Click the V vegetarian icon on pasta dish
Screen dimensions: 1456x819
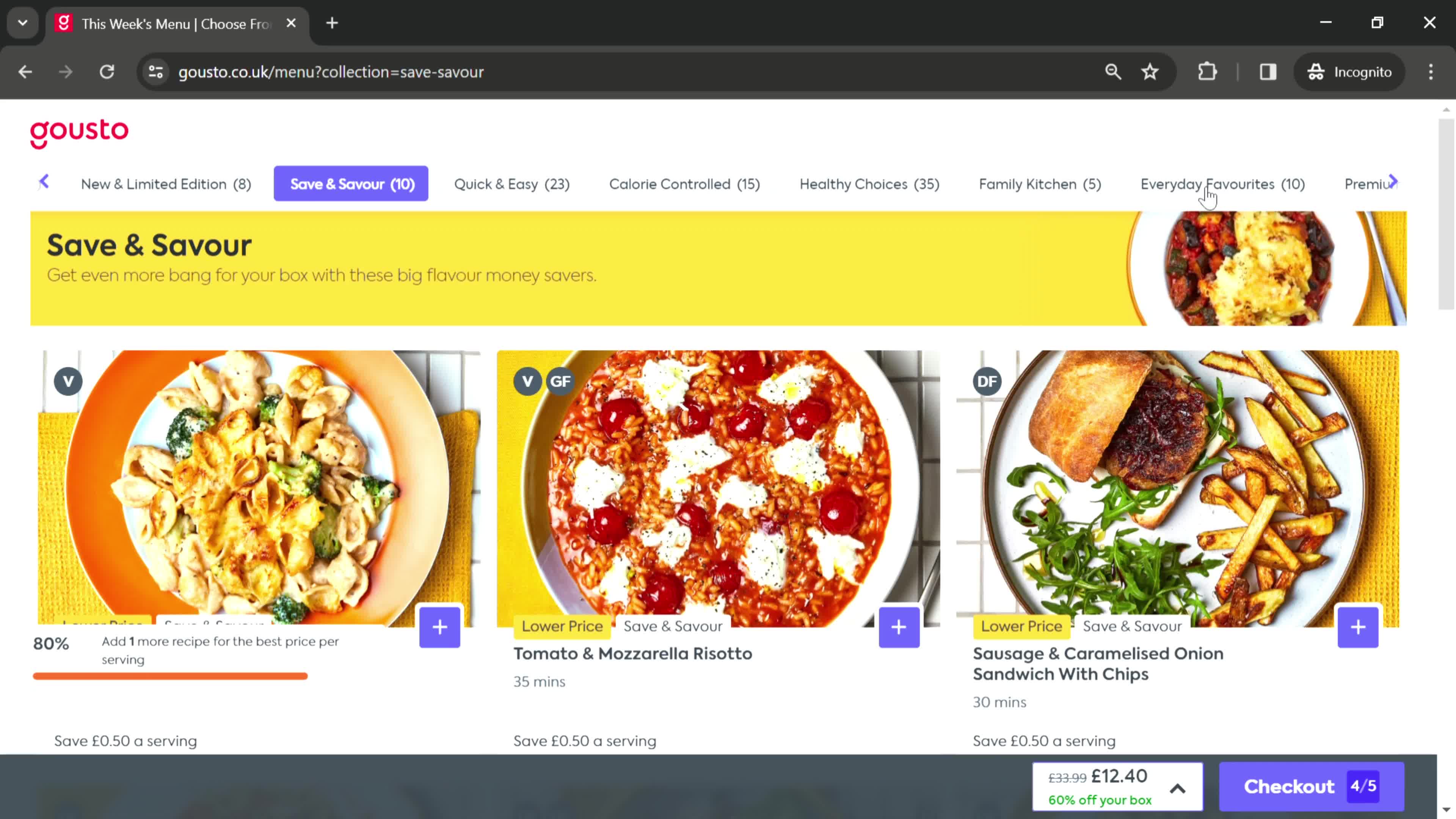(68, 381)
